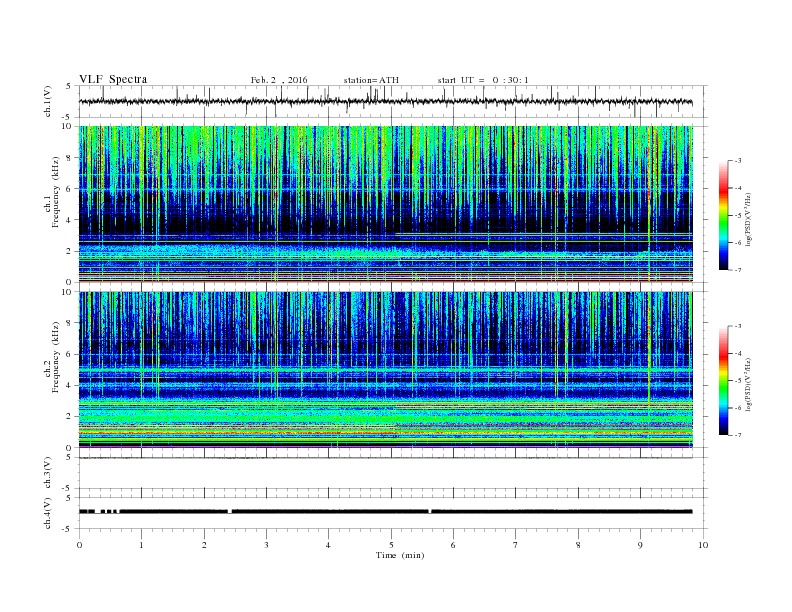Click the "VLF Spectra" plot title
This screenshot has height=612, width=792.
tap(113, 79)
